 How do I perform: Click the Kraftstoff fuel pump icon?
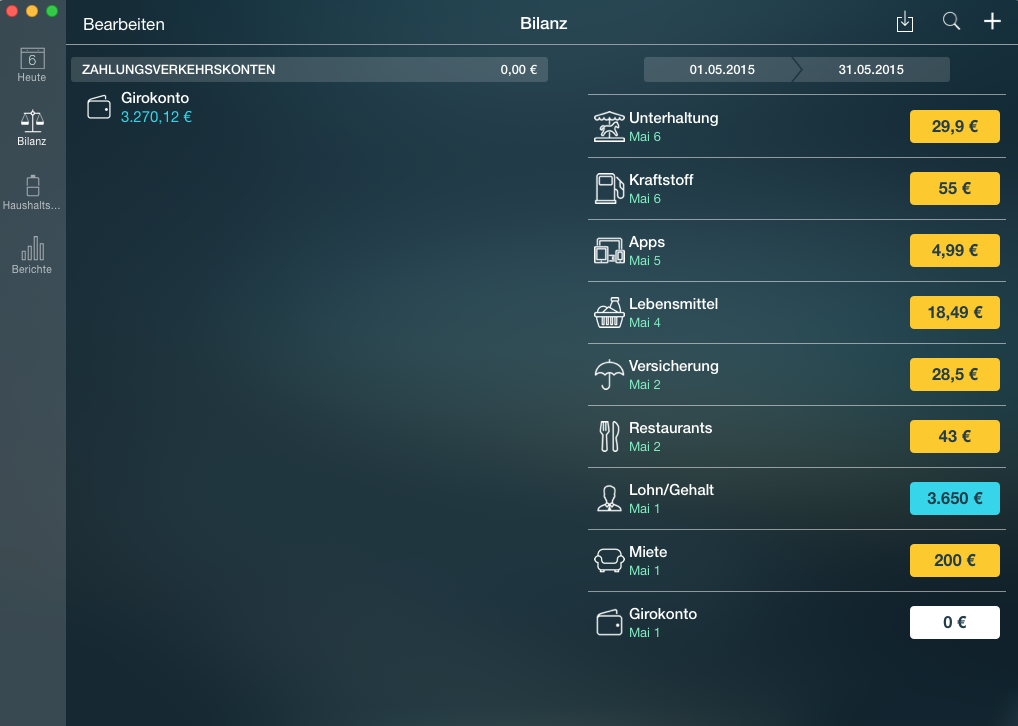pyautogui.click(x=608, y=189)
